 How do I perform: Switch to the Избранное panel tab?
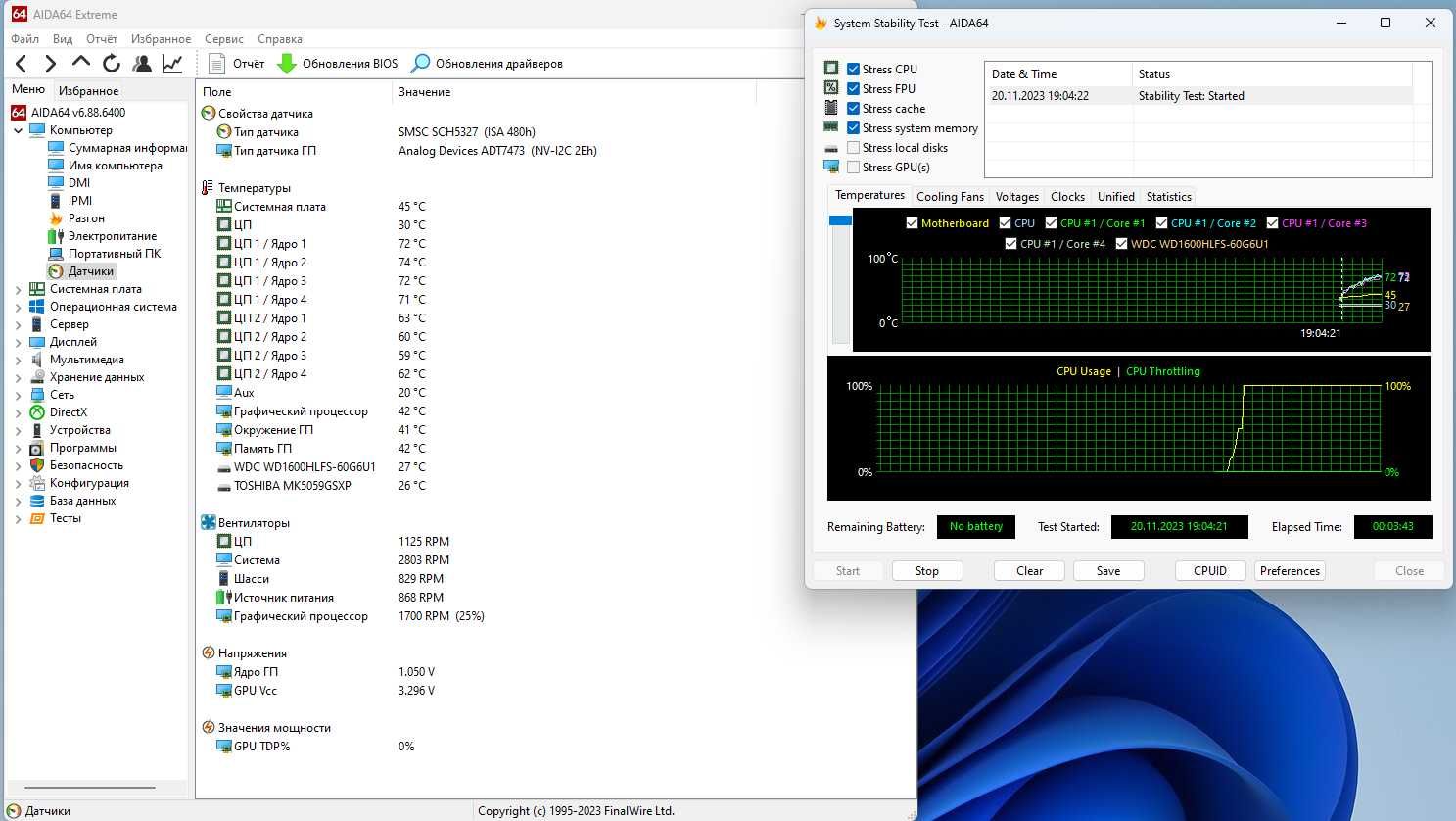tap(88, 90)
